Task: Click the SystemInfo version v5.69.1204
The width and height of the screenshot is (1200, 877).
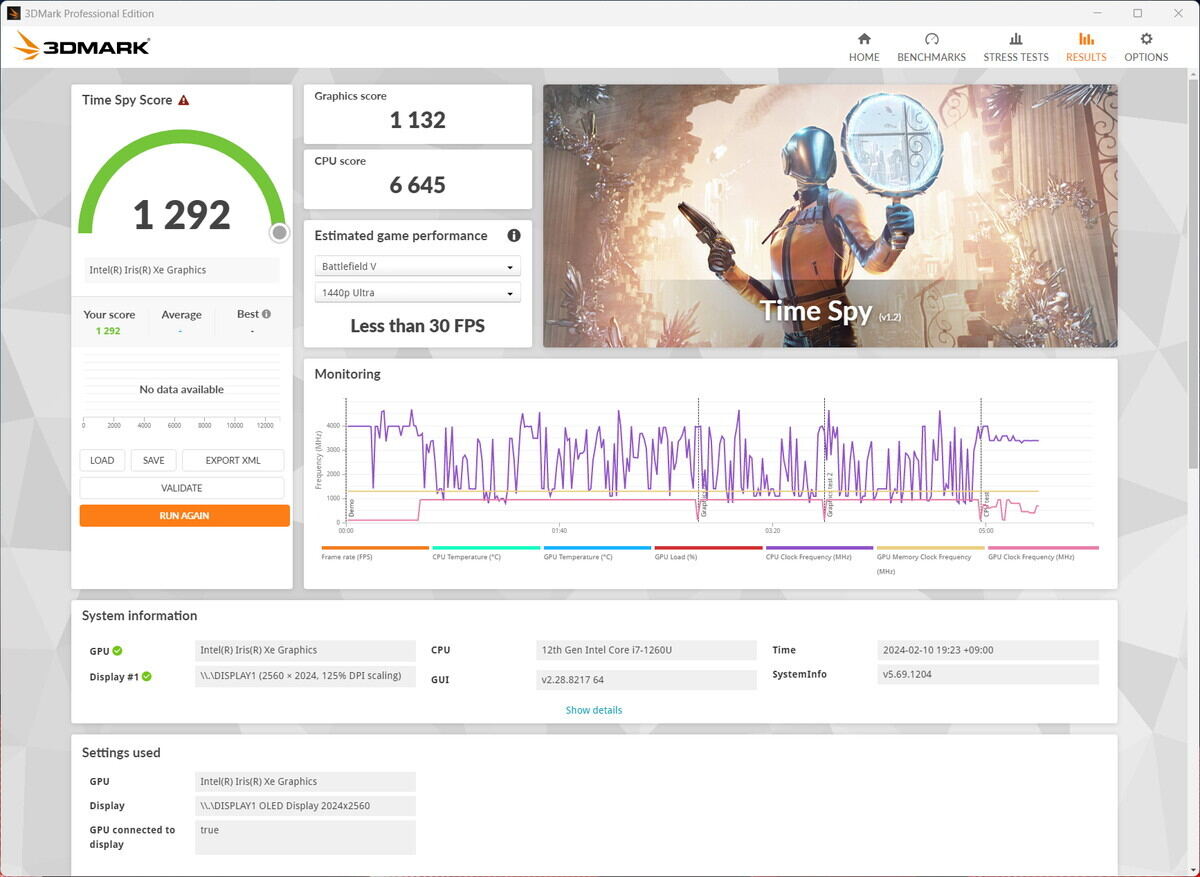Action: tap(988, 674)
